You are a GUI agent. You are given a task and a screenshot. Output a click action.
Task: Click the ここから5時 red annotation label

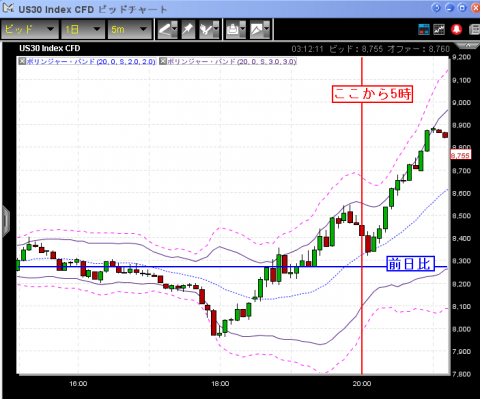pyautogui.click(x=372, y=94)
